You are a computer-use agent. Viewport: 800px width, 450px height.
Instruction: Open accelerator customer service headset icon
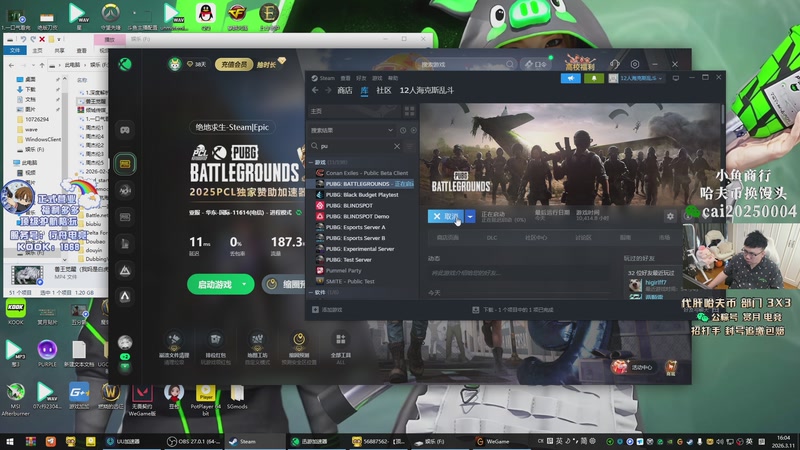point(614,64)
